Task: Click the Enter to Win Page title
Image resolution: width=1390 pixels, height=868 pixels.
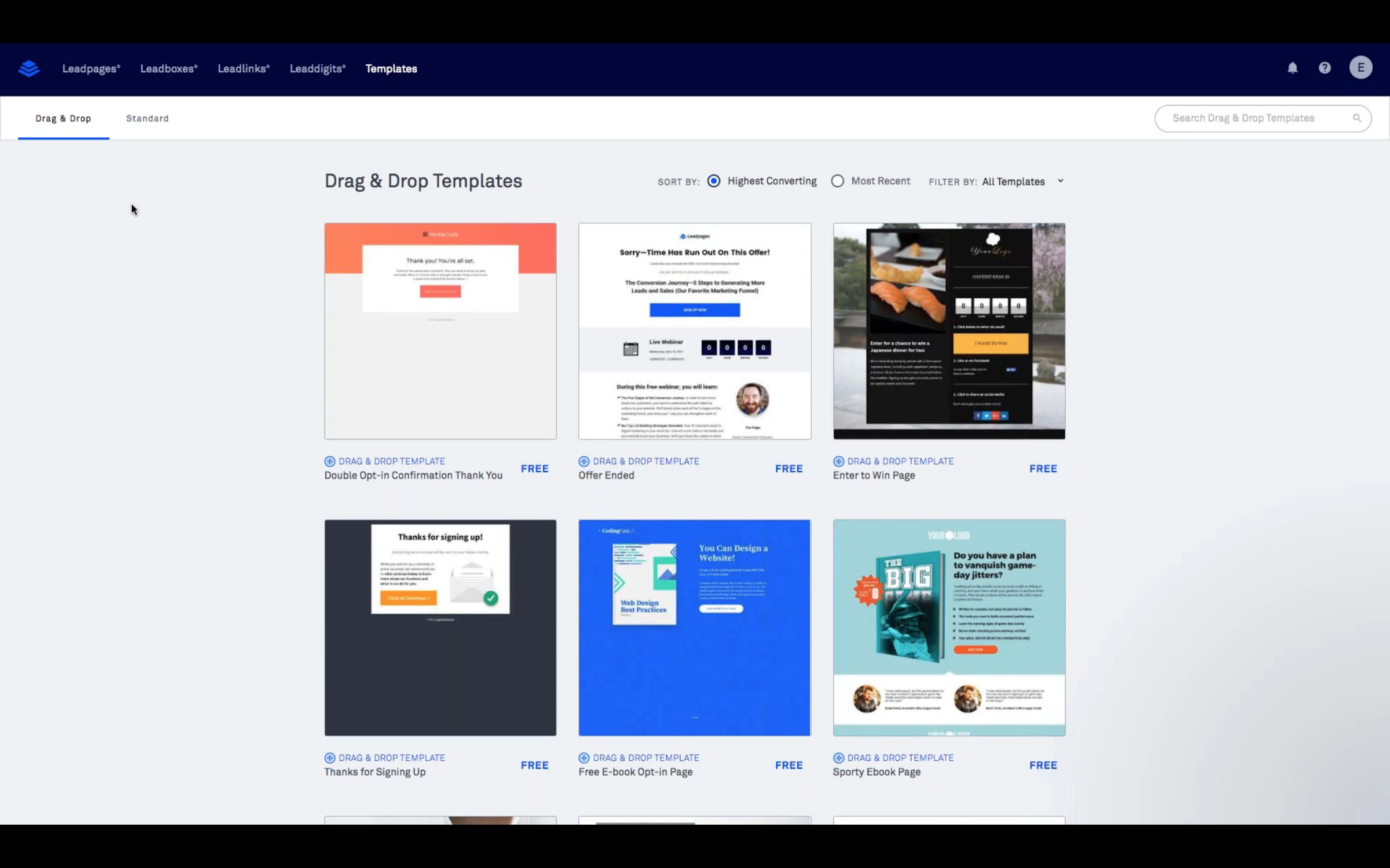Action: (x=873, y=475)
